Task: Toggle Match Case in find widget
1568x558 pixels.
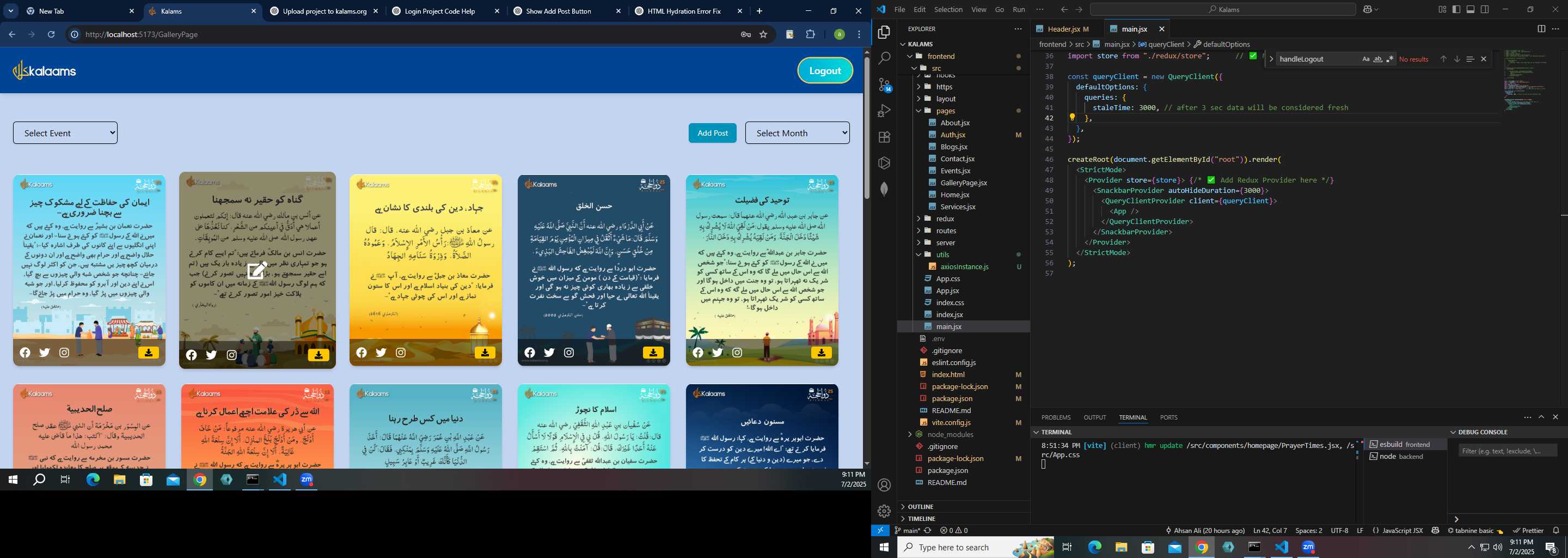Action: 1365,59
